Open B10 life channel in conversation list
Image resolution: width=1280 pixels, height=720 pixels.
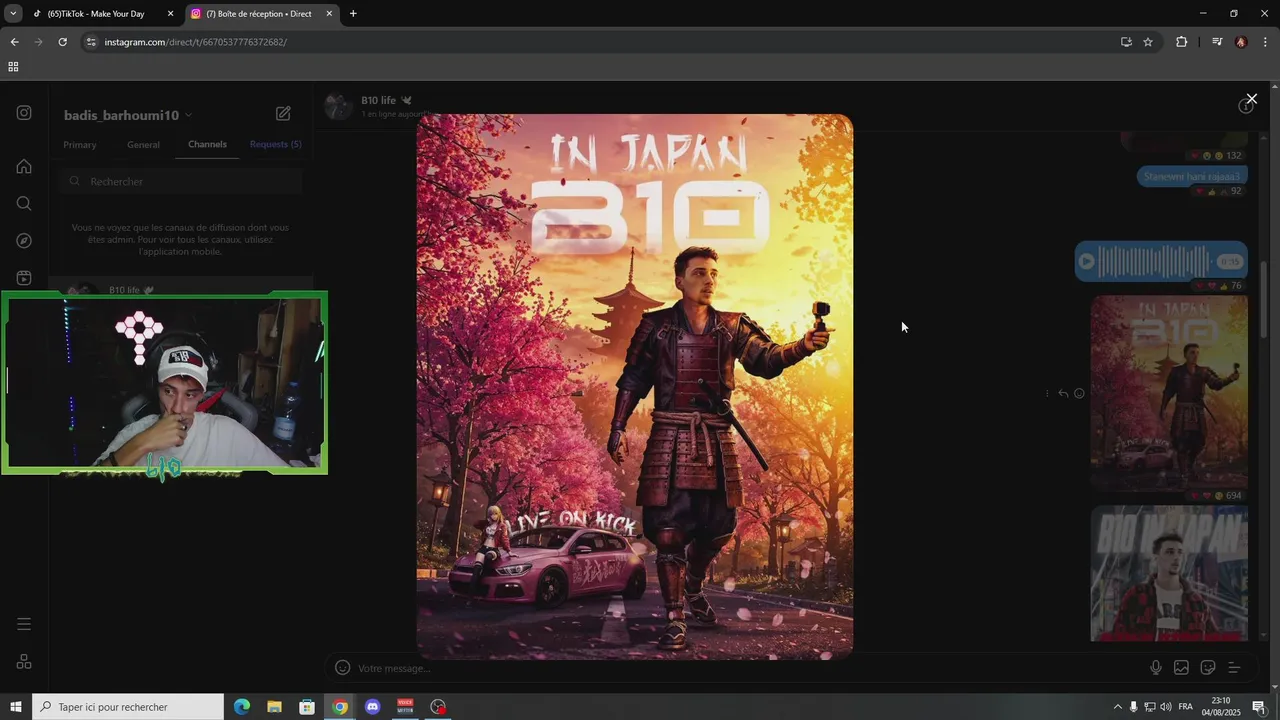point(181,290)
